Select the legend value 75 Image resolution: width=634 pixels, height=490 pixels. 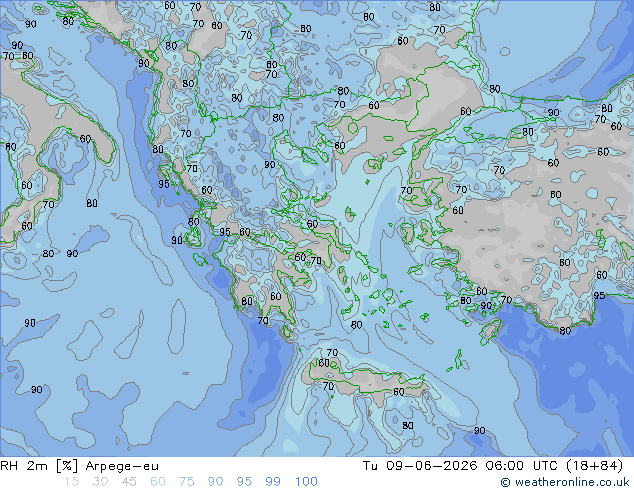coord(186,482)
